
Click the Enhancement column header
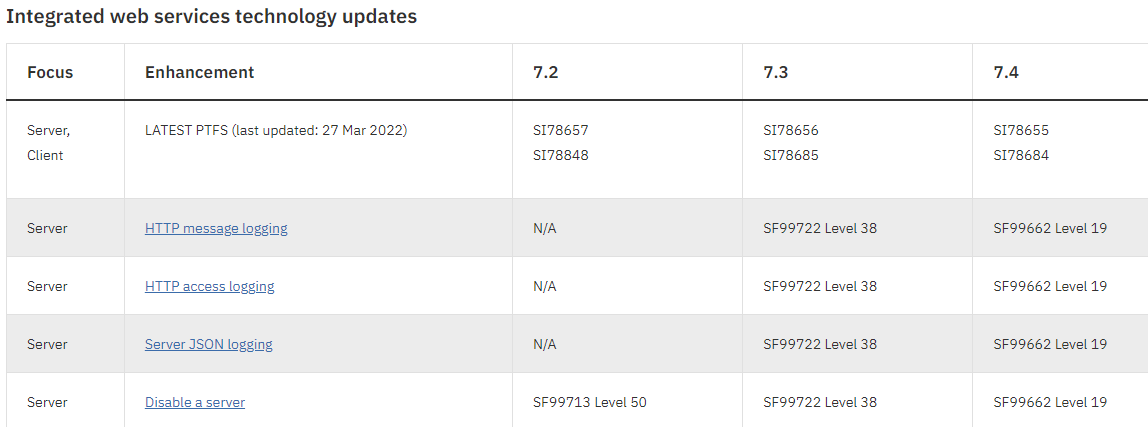point(199,73)
